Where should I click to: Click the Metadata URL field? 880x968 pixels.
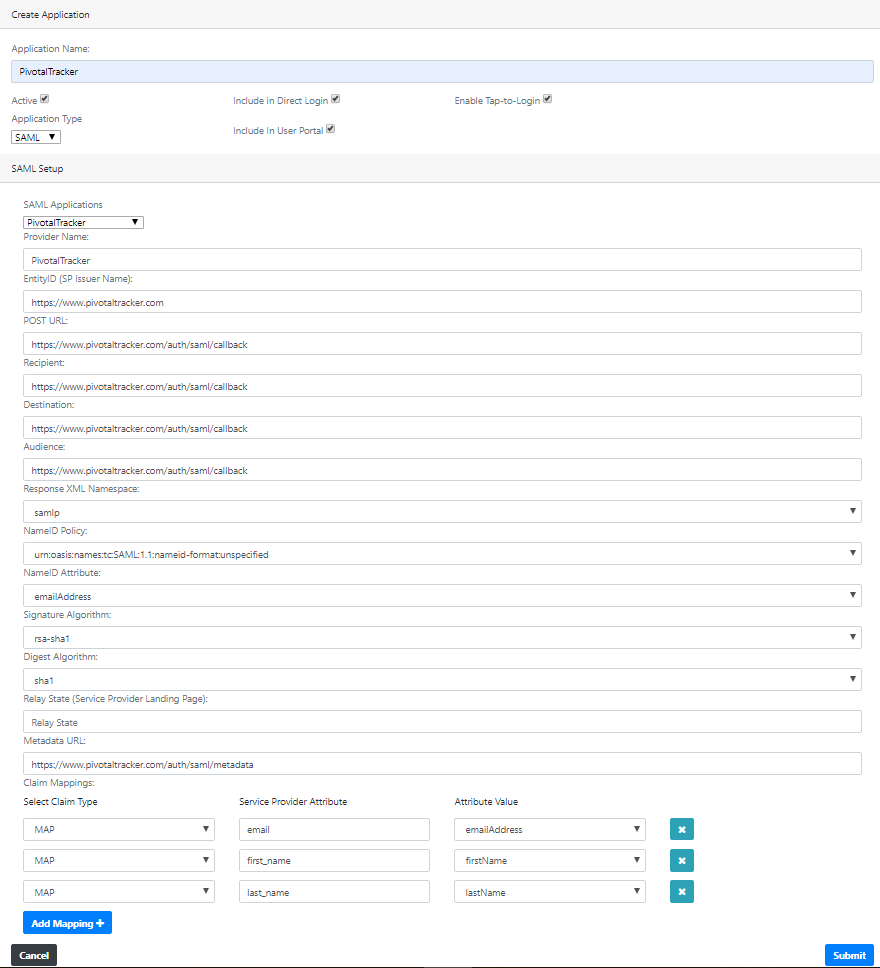pyautogui.click(x=442, y=764)
